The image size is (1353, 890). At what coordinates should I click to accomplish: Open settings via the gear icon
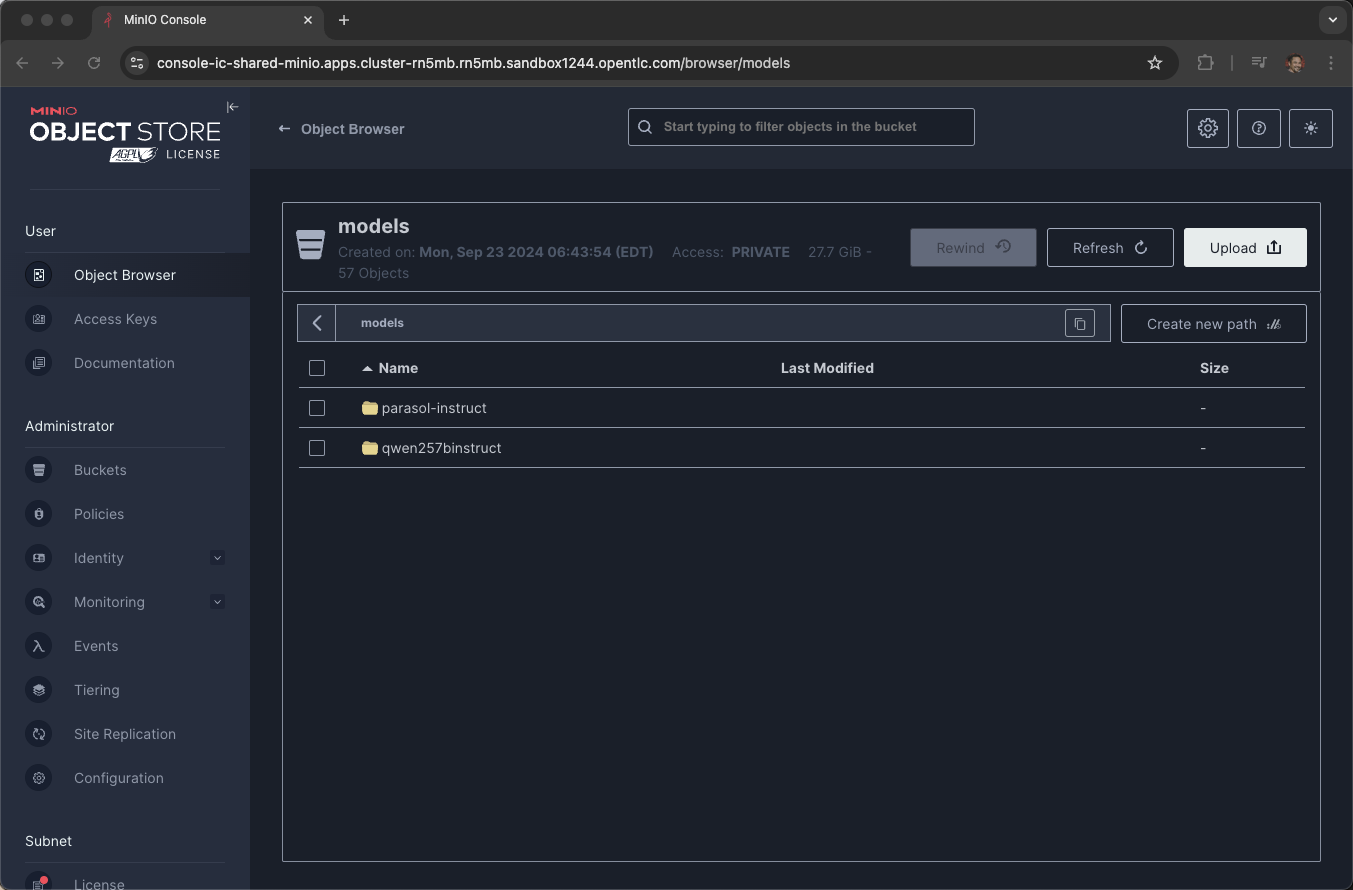[1208, 128]
